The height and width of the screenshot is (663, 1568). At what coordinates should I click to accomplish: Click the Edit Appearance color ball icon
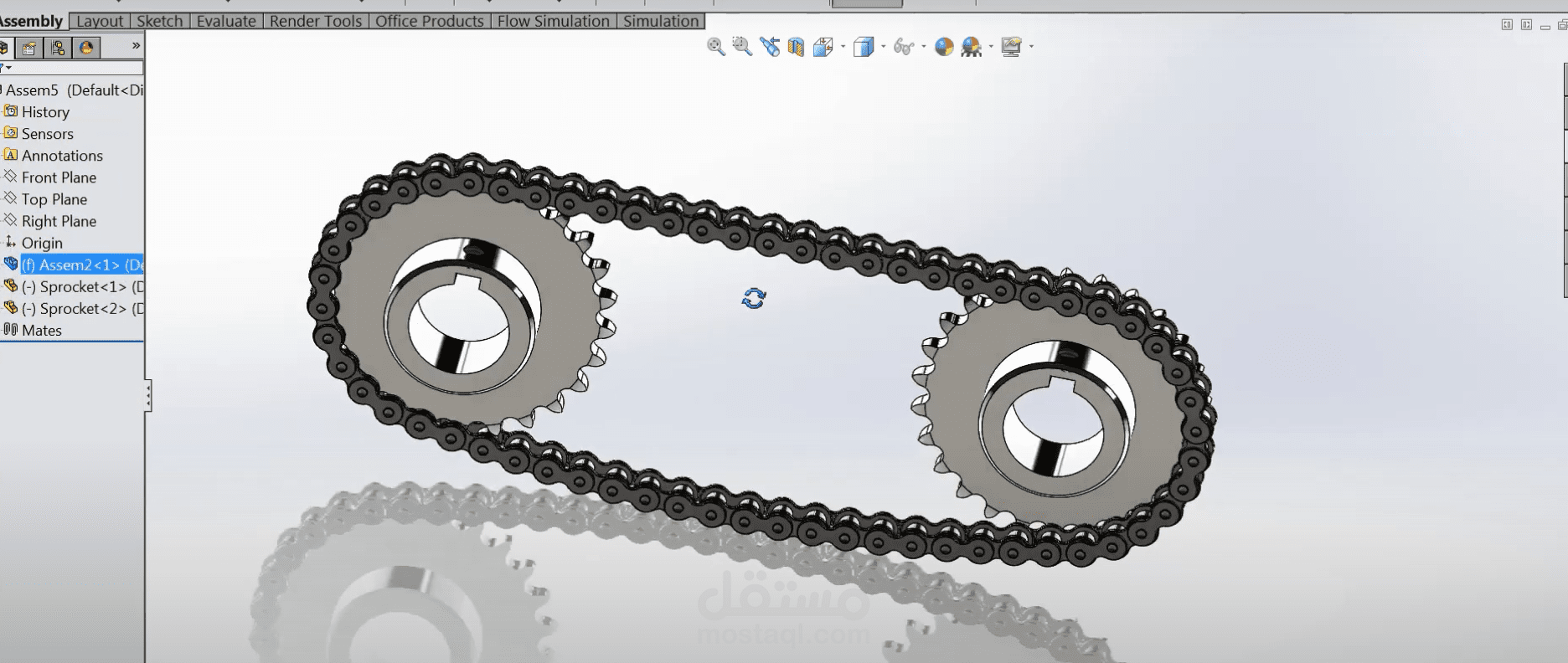tap(944, 47)
